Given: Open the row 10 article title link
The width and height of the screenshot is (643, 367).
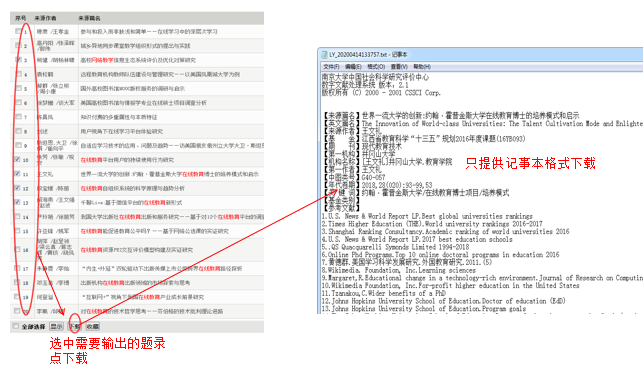Looking at the screenshot, I should (x=127, y=160).
